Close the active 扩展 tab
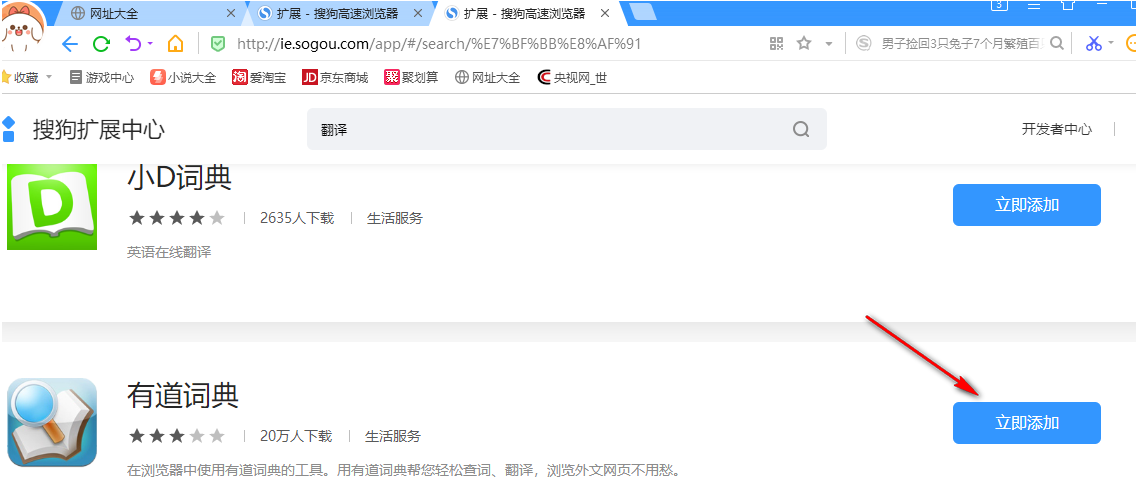 click(x=605, y=13)
